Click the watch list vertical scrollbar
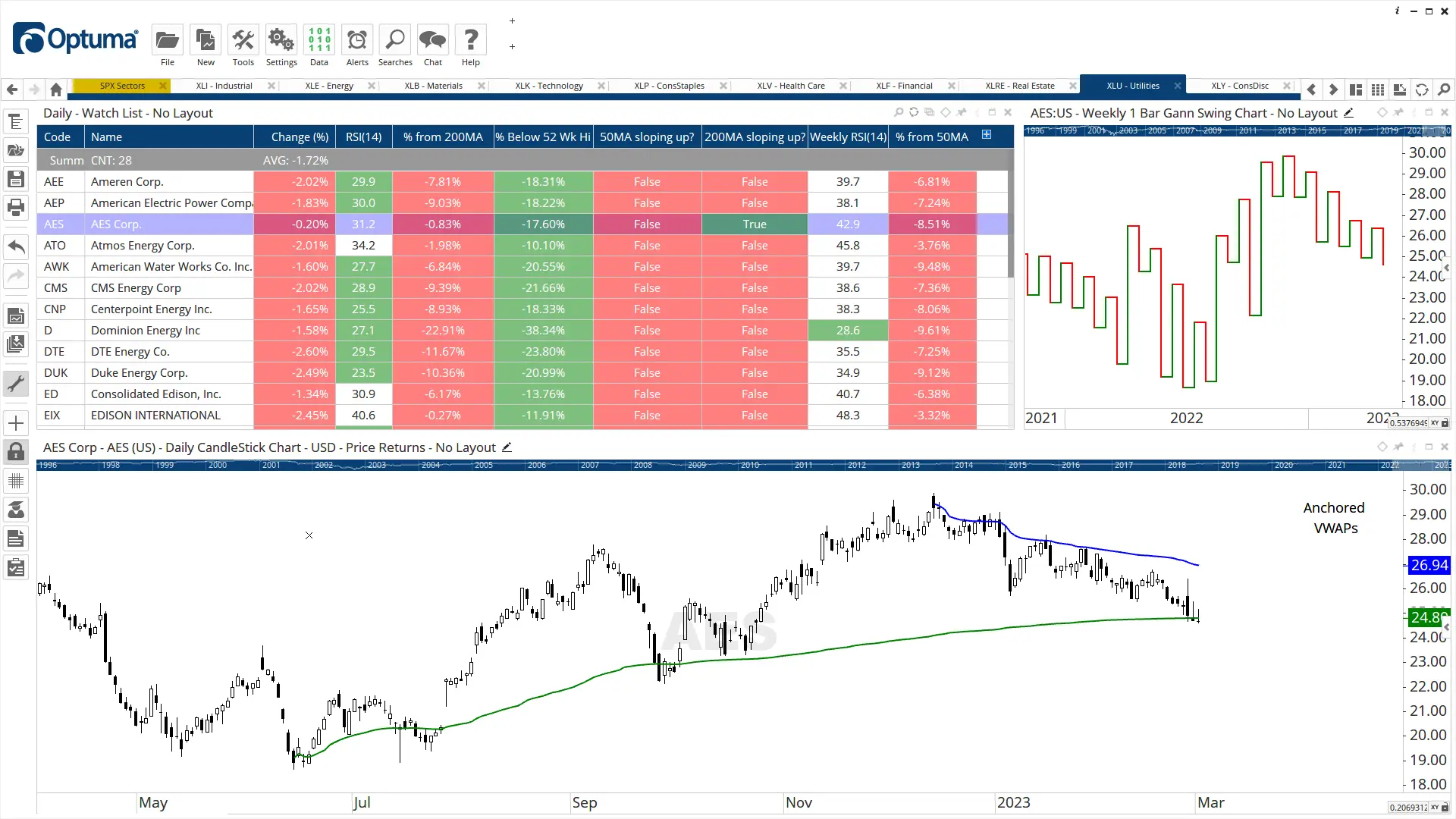This screenshot has width=1456, height=819. pos(1011,224)
